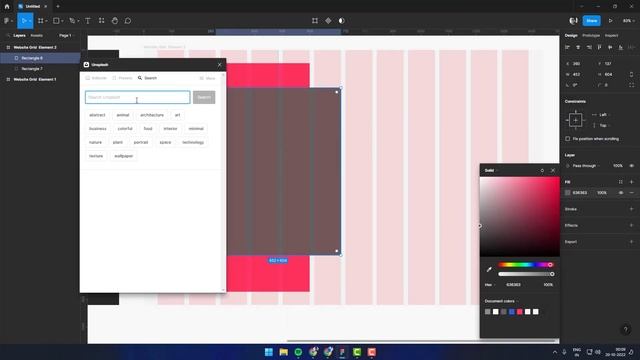Switch to the Inspect tab
Image resolution: width=640 pixels, height=360 pixels.
pyautogui.click(x=611, y=36)
